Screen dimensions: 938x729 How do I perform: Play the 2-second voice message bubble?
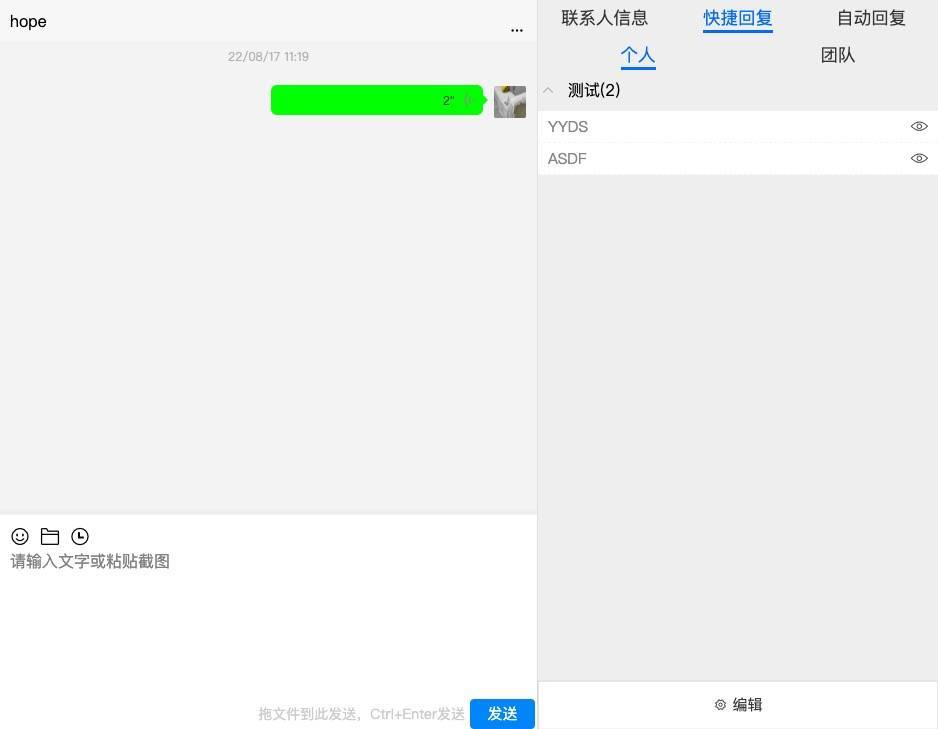tap(377, 100)
